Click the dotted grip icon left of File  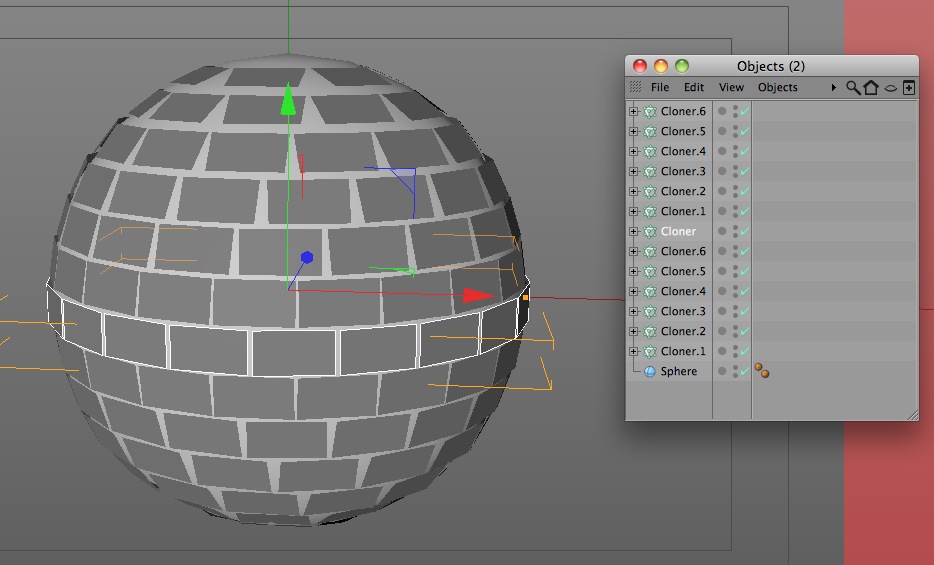click(x=636, y=87)
